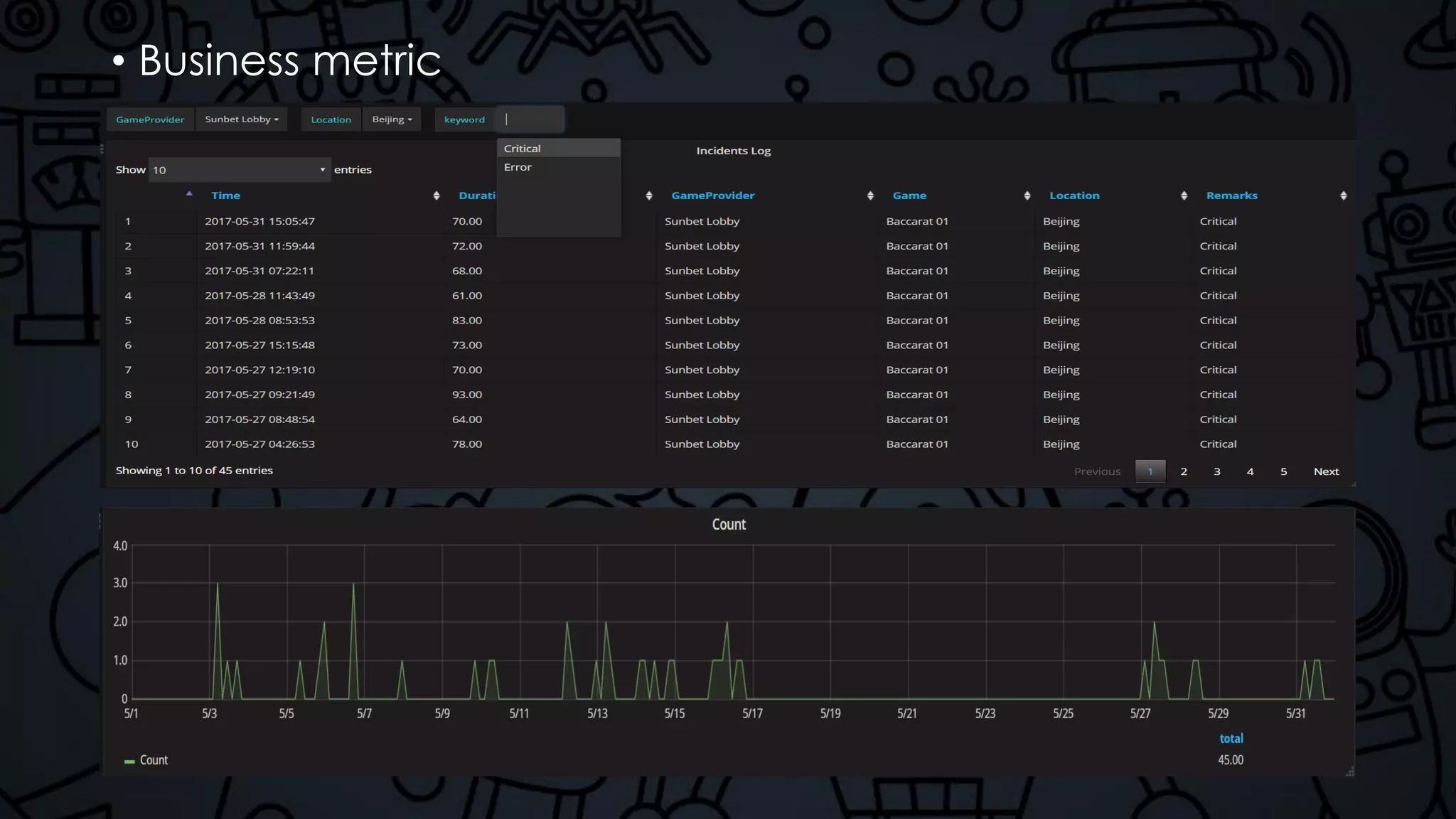Click the Game column sort icon
Screen dimensions: 1456x819
tap(1027, 196)
